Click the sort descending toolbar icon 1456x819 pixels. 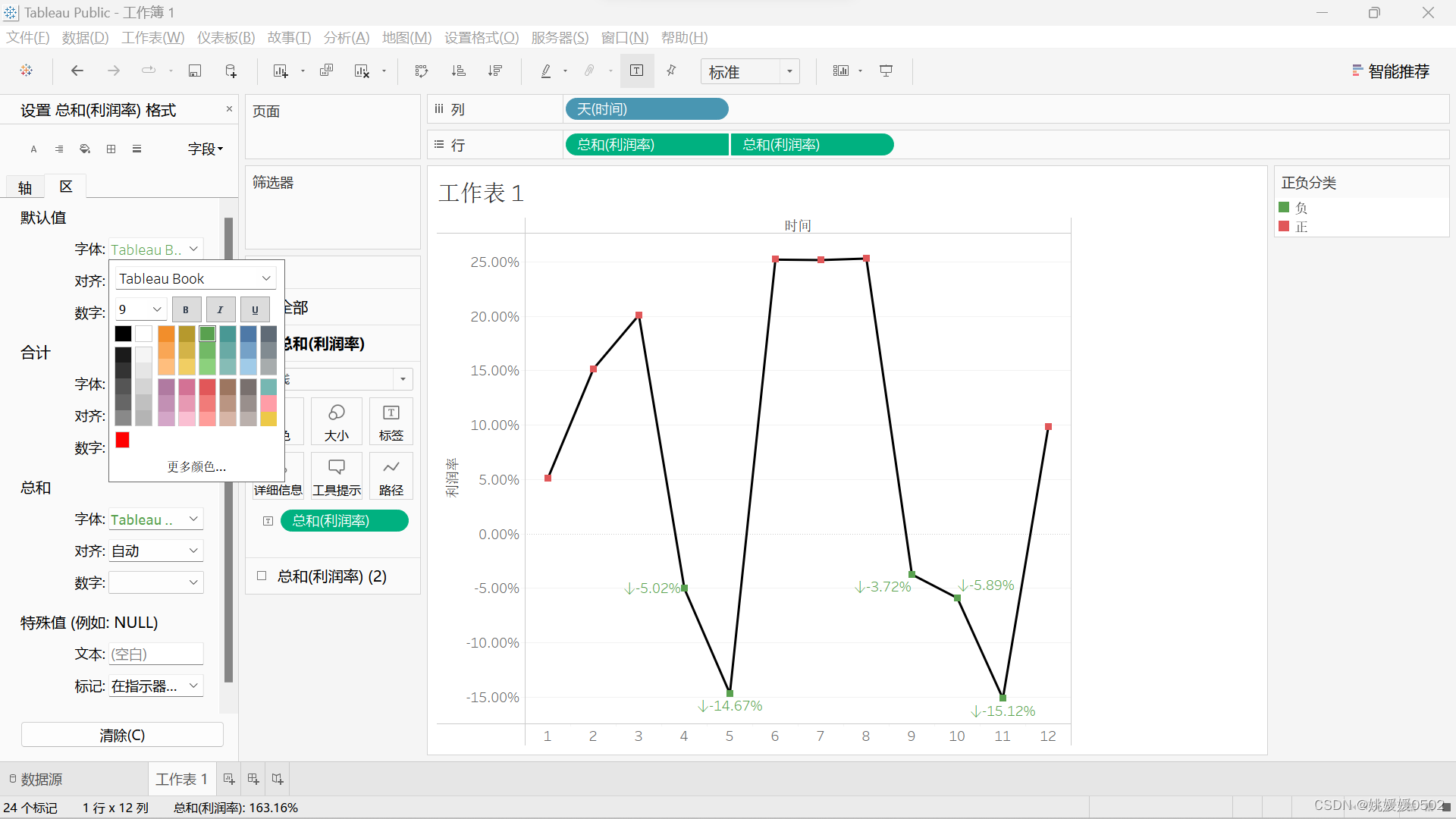point(495,71)
